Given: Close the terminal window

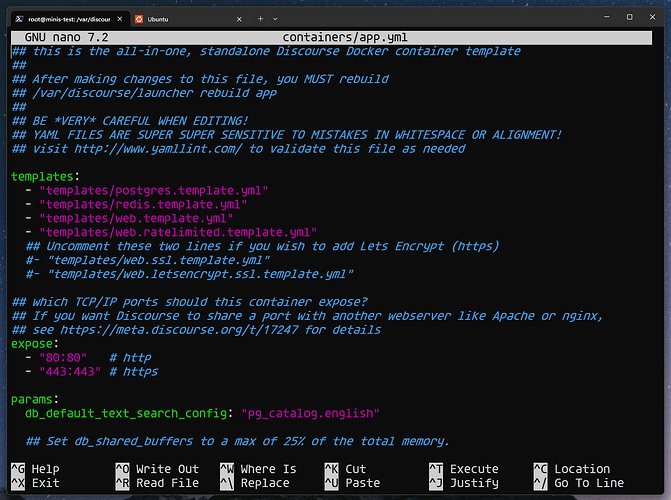Looking at the screenshot, I should point(652,17).
